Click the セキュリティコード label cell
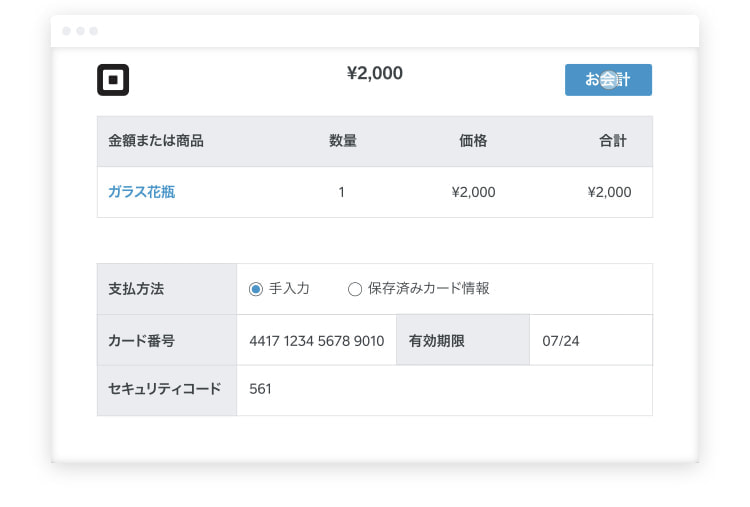The image size is (750, 507). click(x=164, y=389)
